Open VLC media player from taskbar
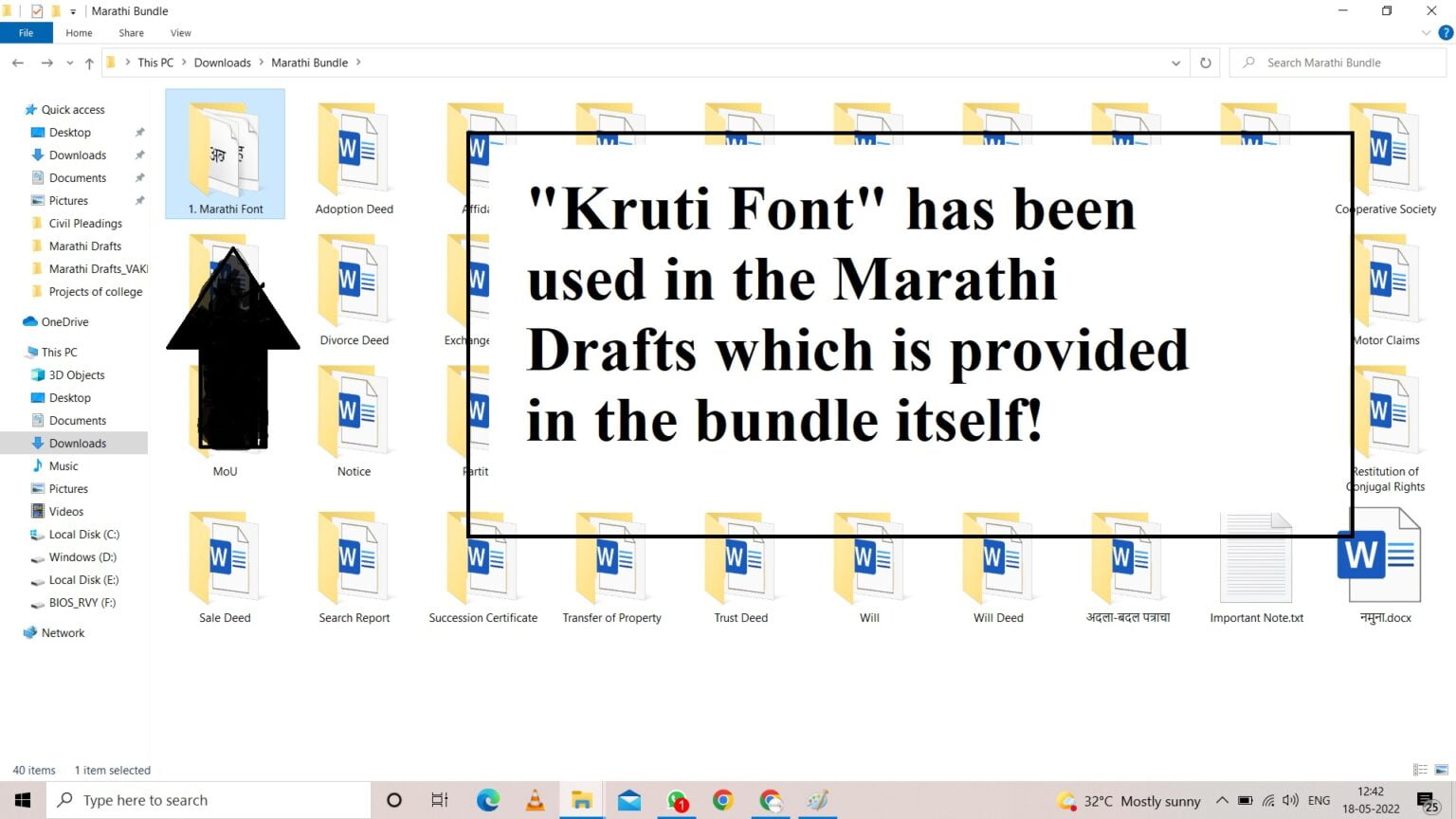Viewport: 1456px width, 819px height. [x=535, y=799]
